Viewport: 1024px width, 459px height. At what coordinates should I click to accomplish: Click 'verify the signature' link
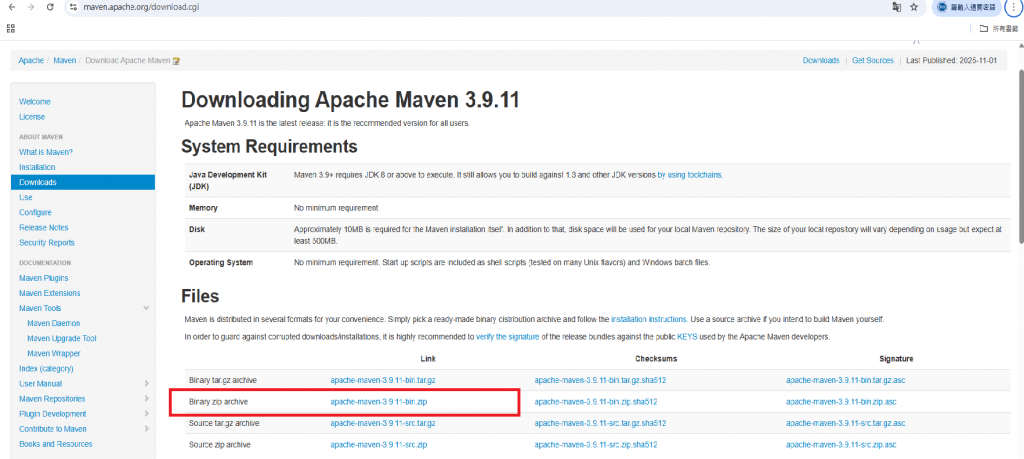click(507, 337)
